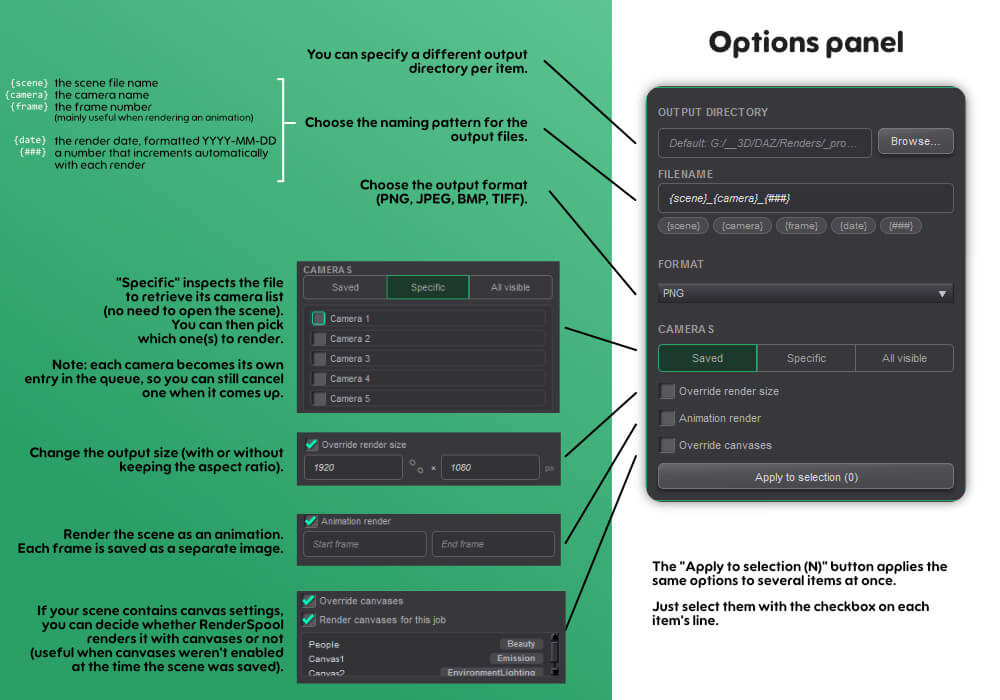
Task: Enable Animation render in Options panel
Action: pos(668,418)
